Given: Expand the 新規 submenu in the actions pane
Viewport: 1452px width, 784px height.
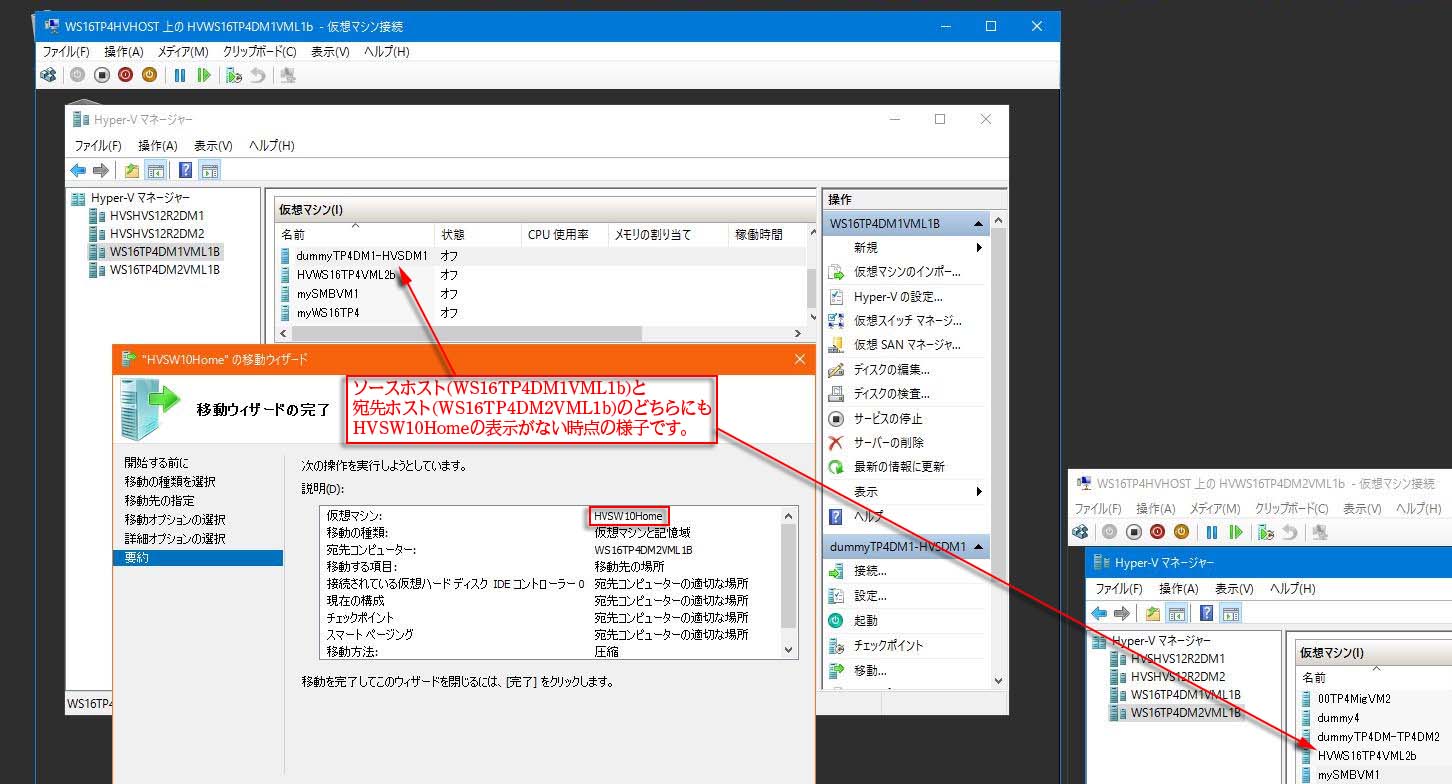Looking at the screenshot, I should click(x=979, y=247).
